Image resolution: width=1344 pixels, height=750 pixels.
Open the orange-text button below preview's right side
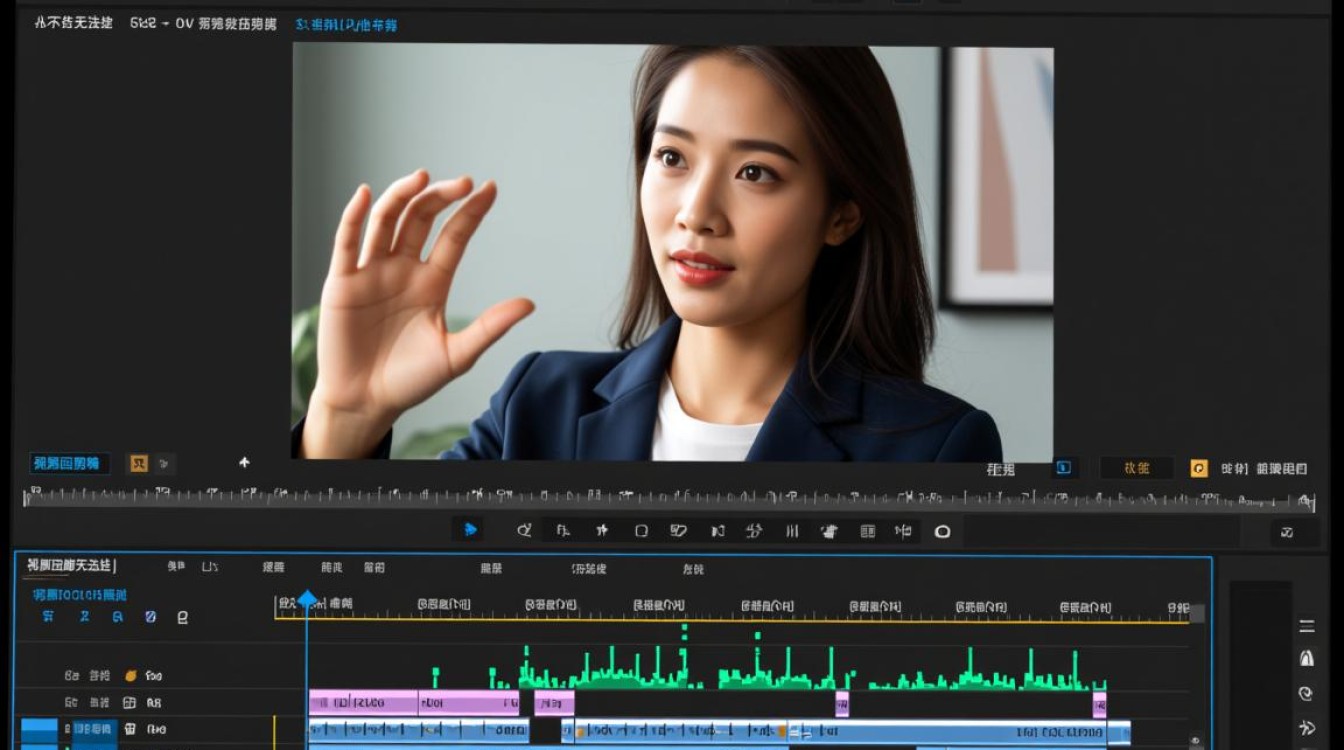coord(1137,468)
